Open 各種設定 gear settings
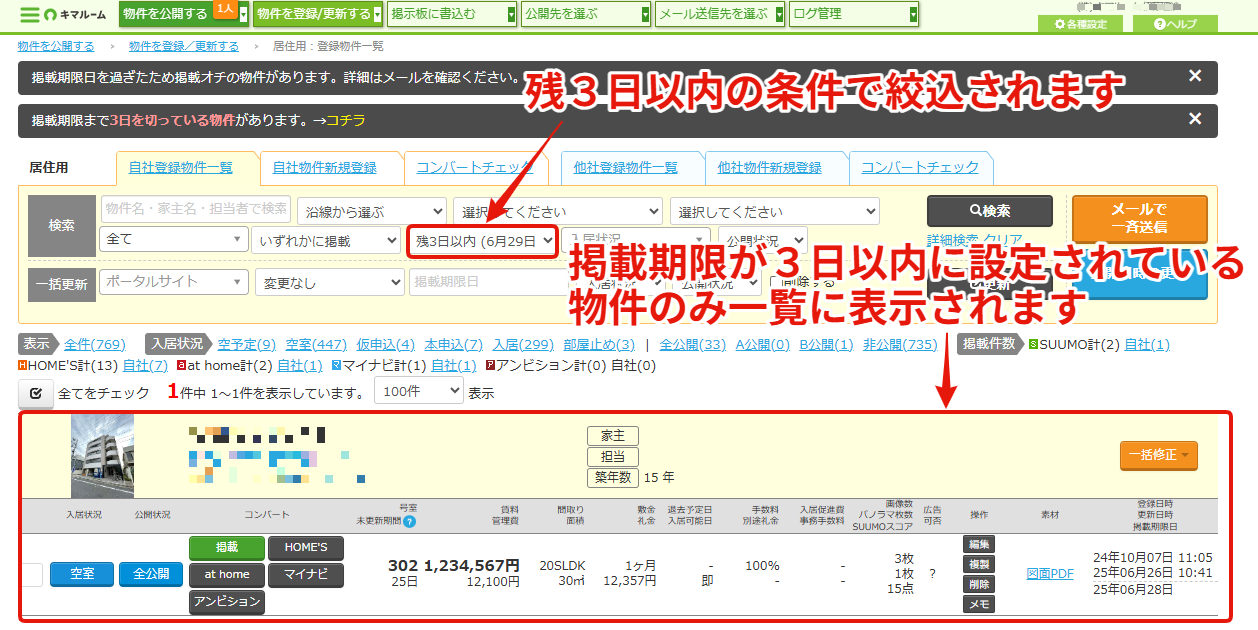The image size is (1258, 630). pos(1080,24)
